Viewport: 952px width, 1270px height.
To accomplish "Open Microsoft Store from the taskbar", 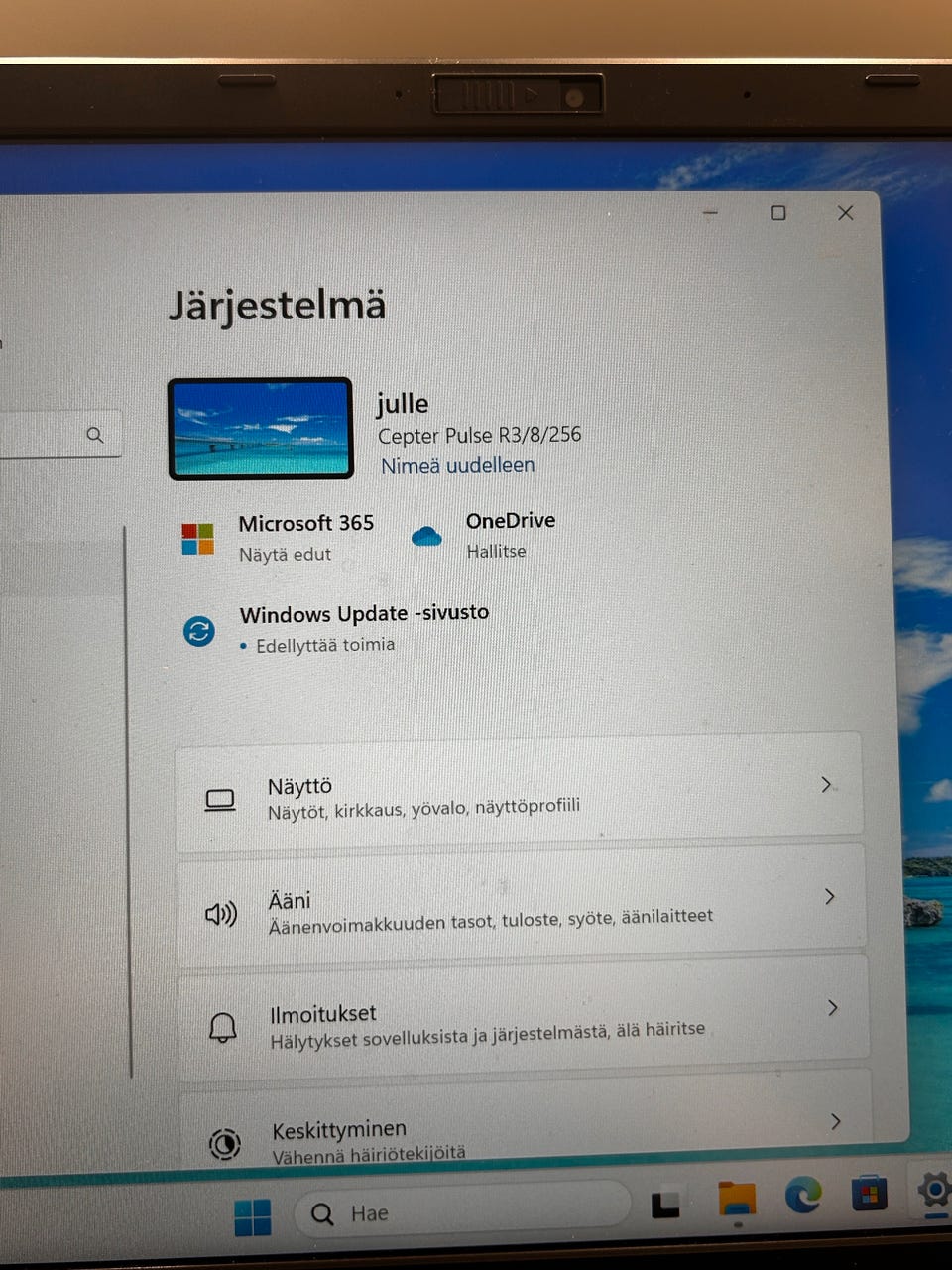I will [869, 1192].
